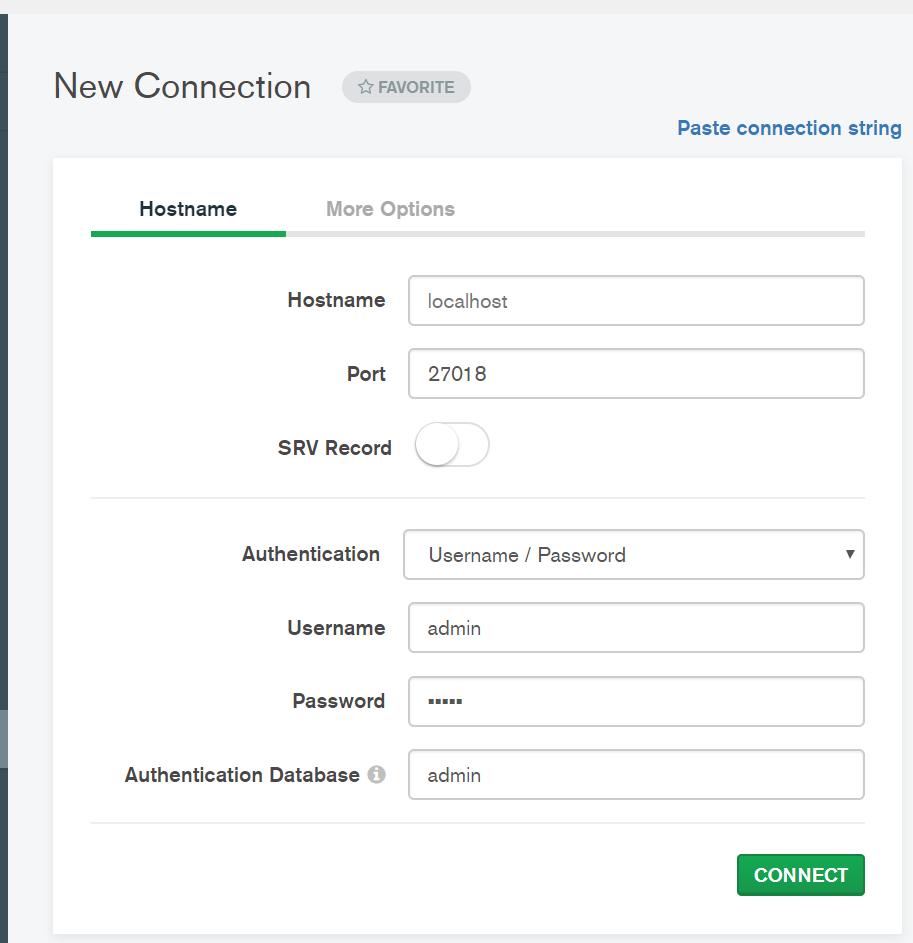Screen dimensions: 913x943
Task: Focus the Hostname field showing localhost
Action: [636, 301]
